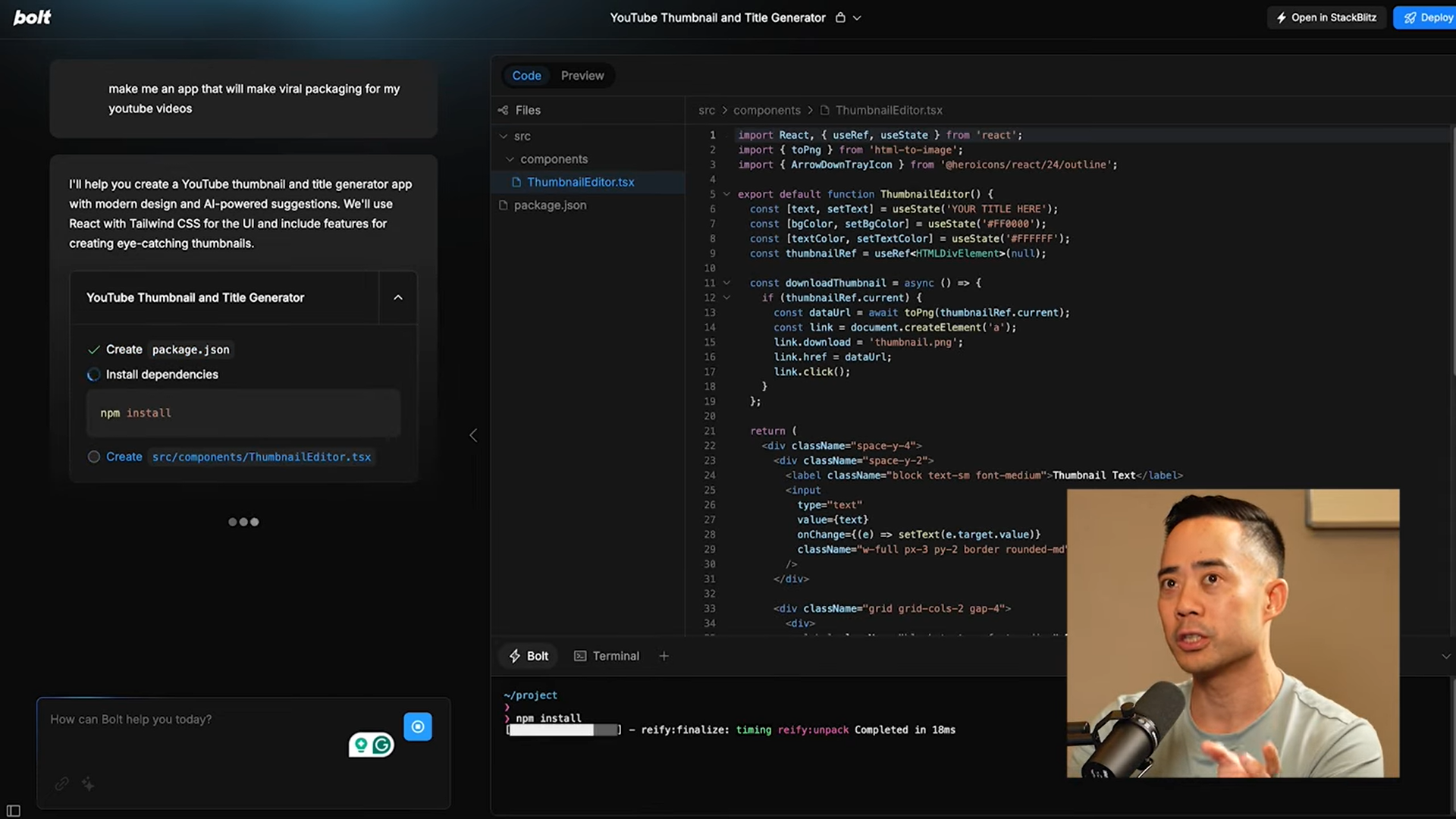This screenshot has width=1456, height=819.
Task: Collapse the src folder
Action: click(x=504, y=136)
